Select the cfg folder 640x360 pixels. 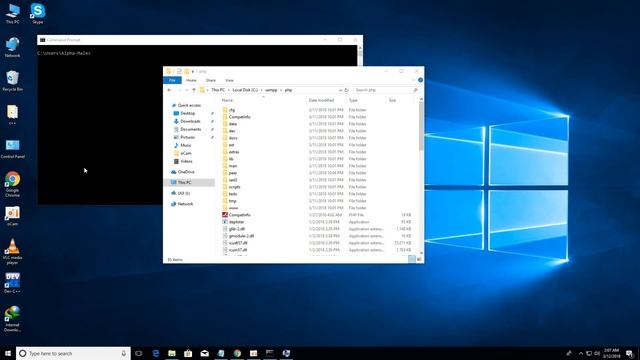tap(232, 110)
